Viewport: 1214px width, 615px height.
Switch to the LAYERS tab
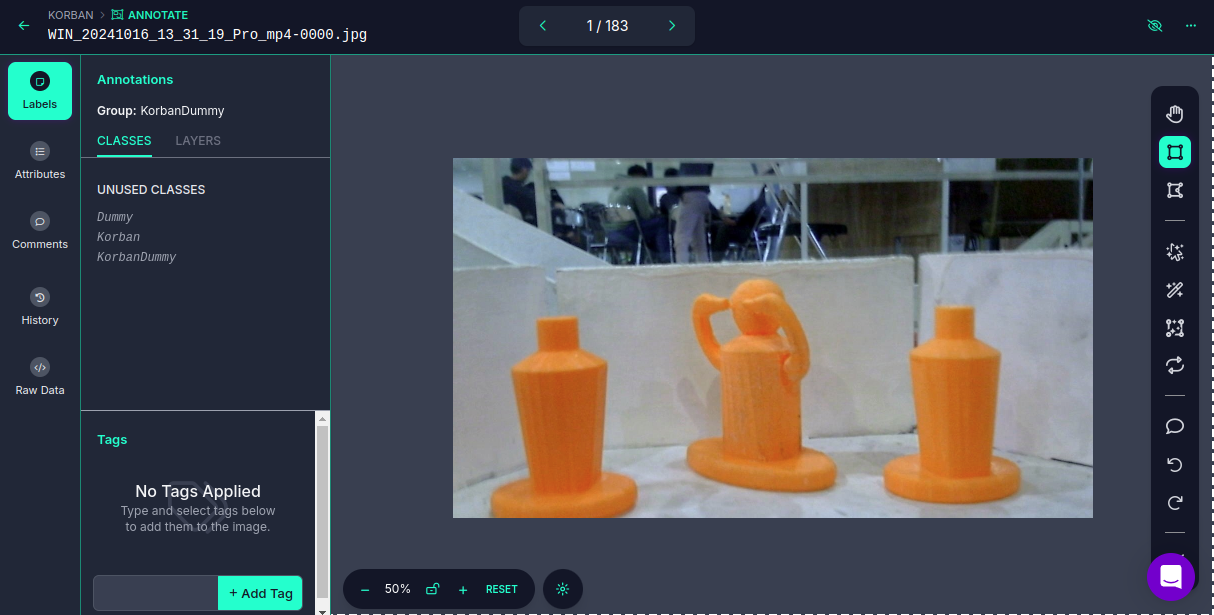click(198, 141)
